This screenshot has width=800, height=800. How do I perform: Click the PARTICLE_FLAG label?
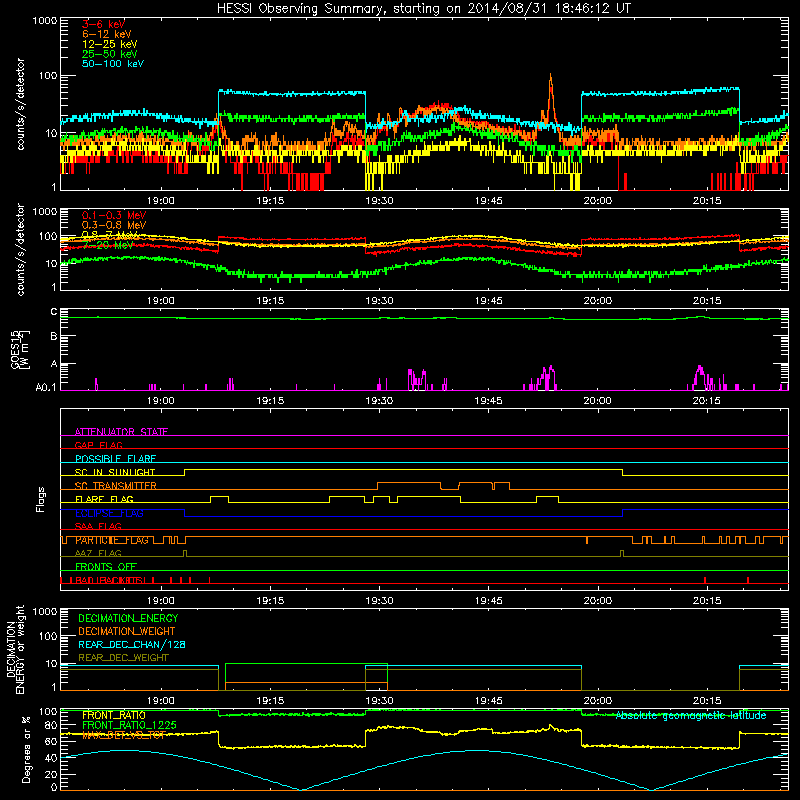coord(112,540)
